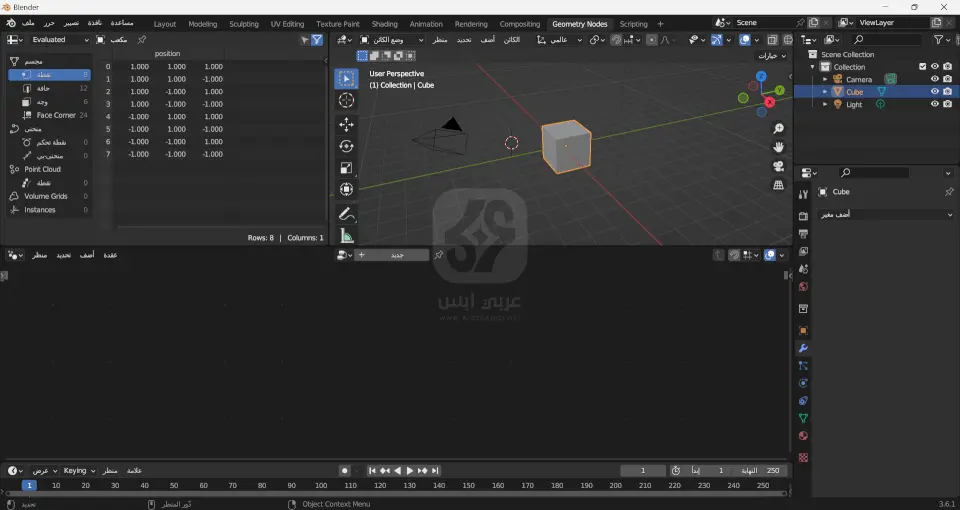Open the object interaction mode dropdown
960x510 pixels.
391,40
